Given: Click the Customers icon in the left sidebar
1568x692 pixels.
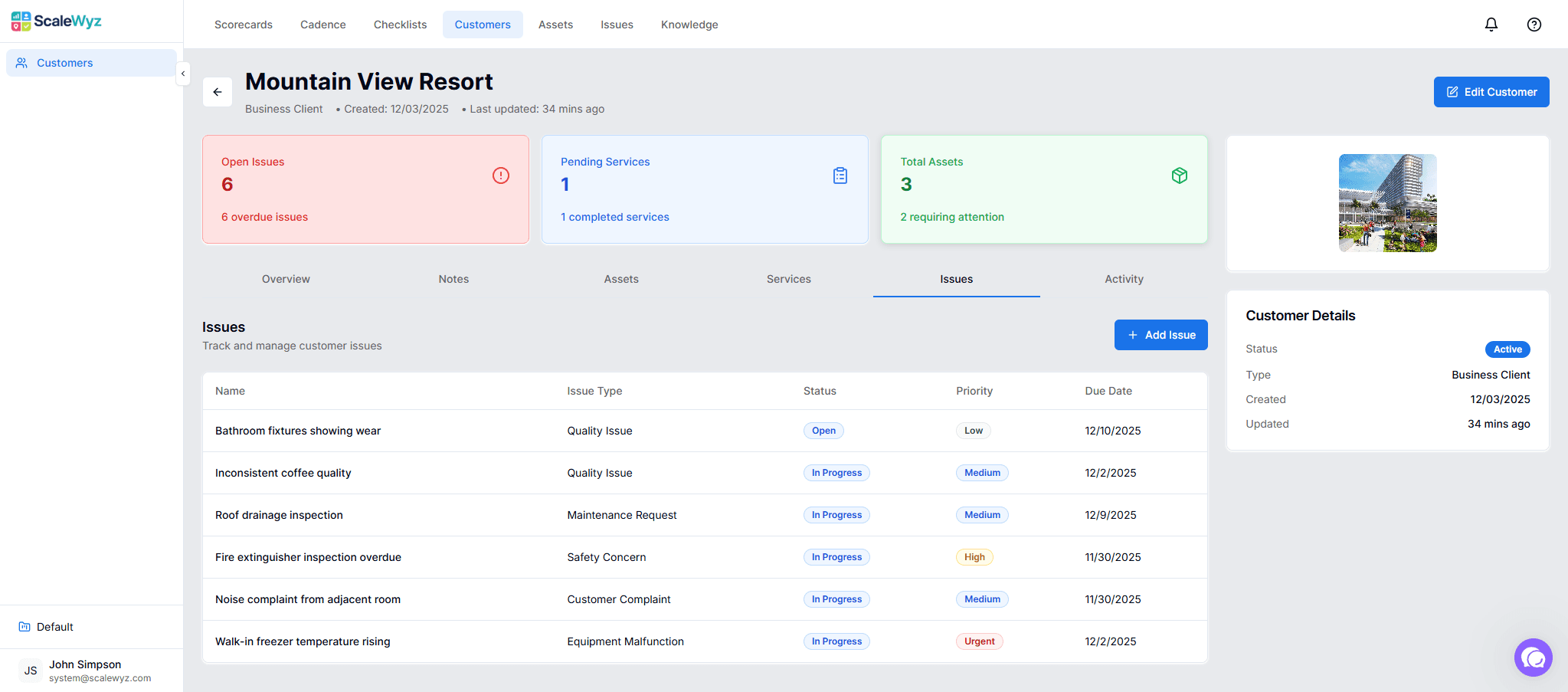Looking at the screenshot, I should [23, 62].
